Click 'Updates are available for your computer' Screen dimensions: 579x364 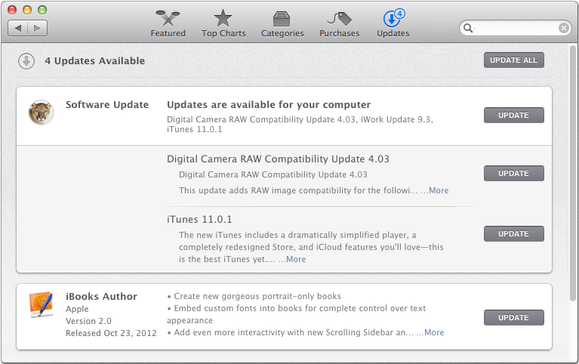pos(269,105)
